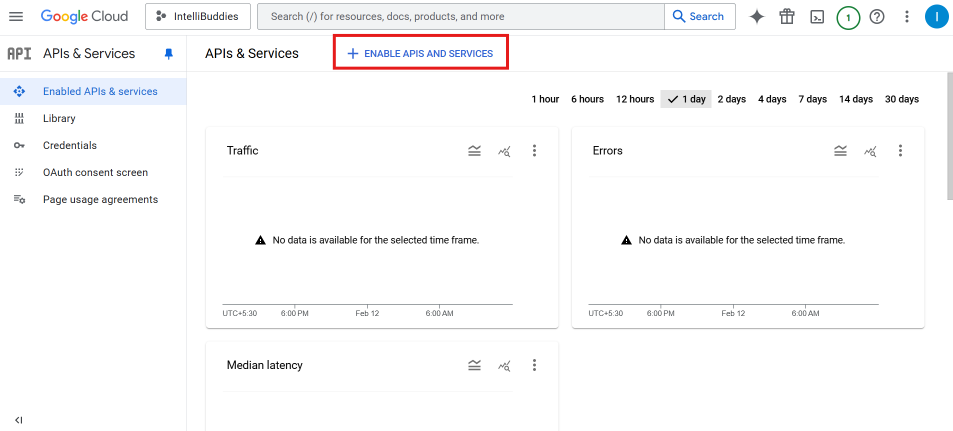Open more options for the Traffic chart
The image size is (953, 431).
(534, 151)
